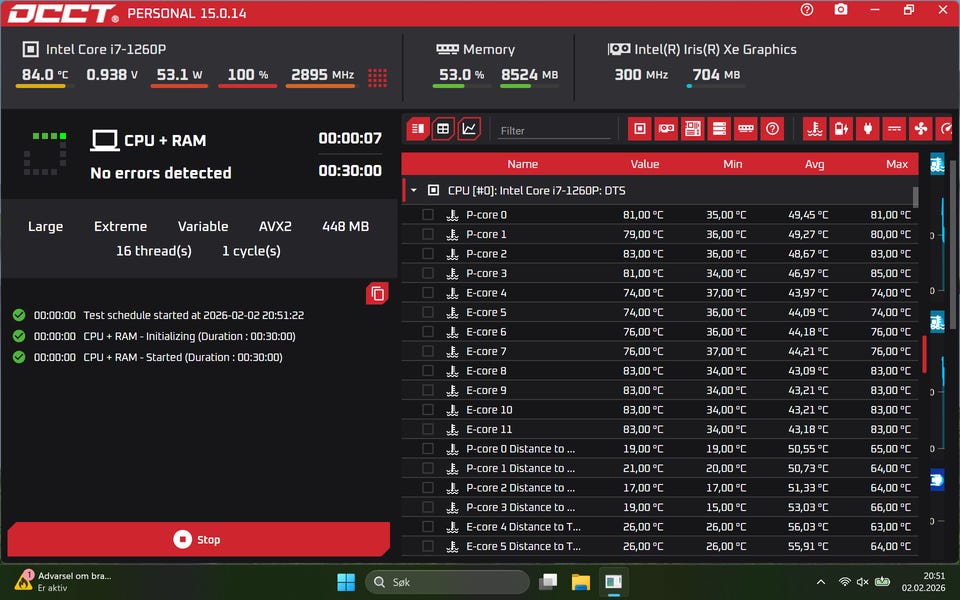Open Task View on the taskbar
This screenshot has width=960, height=600.
tap(548, 582)
